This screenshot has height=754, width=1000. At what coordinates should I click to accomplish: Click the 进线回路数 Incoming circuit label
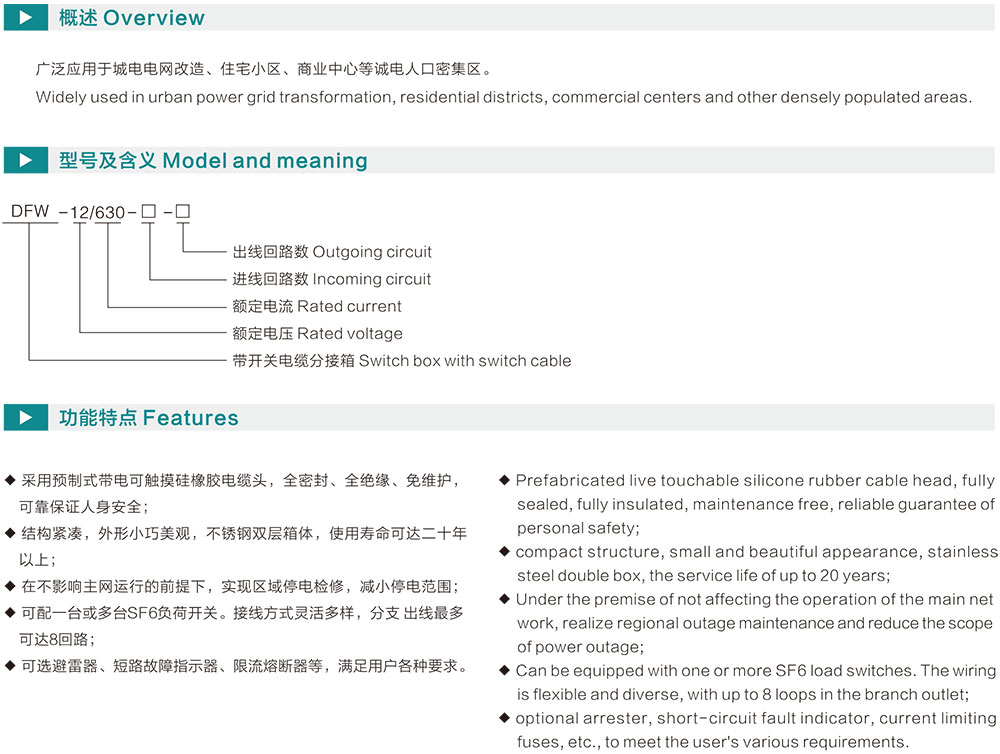click(332, 279)
